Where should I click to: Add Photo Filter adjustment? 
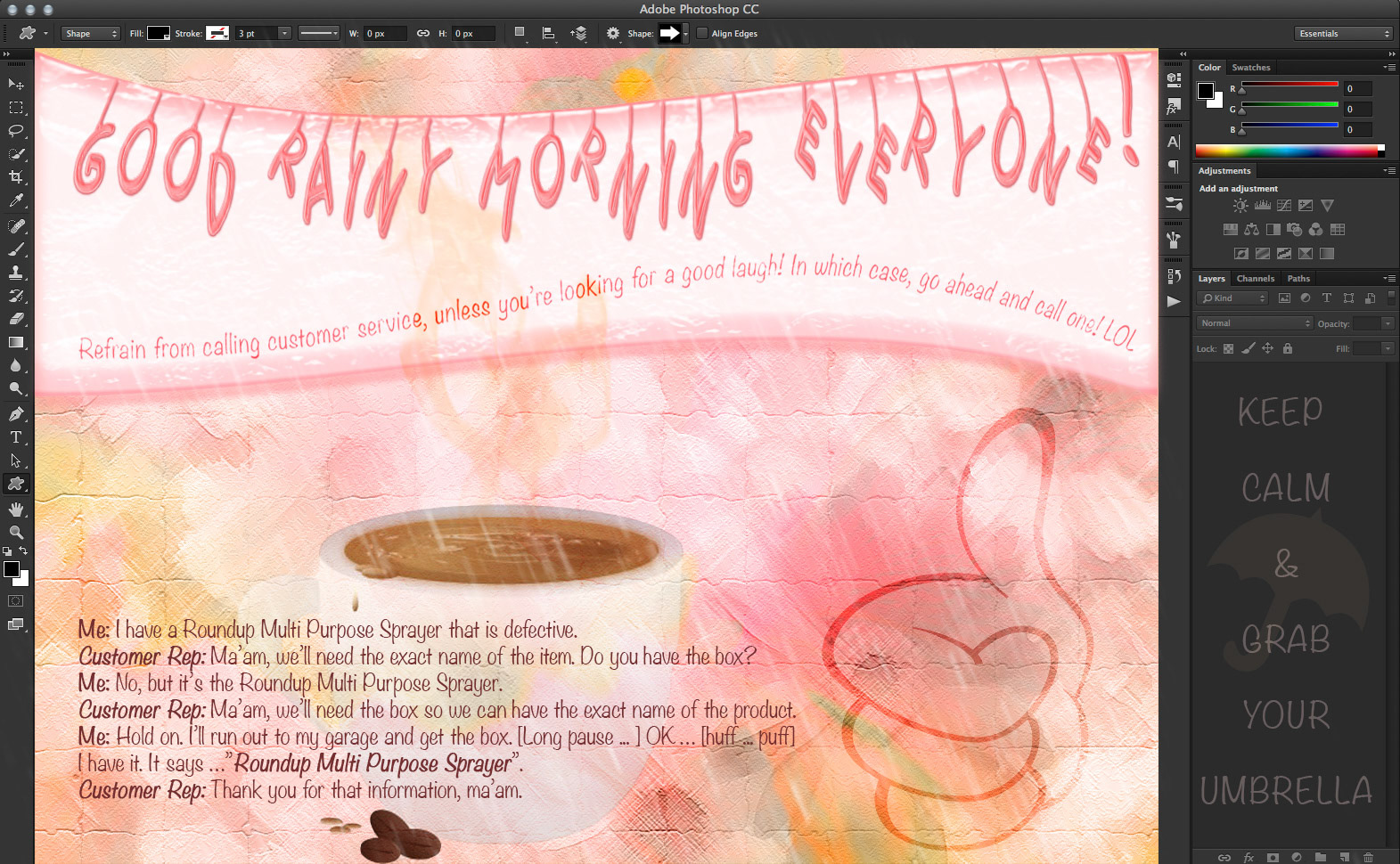point(1294,230)
